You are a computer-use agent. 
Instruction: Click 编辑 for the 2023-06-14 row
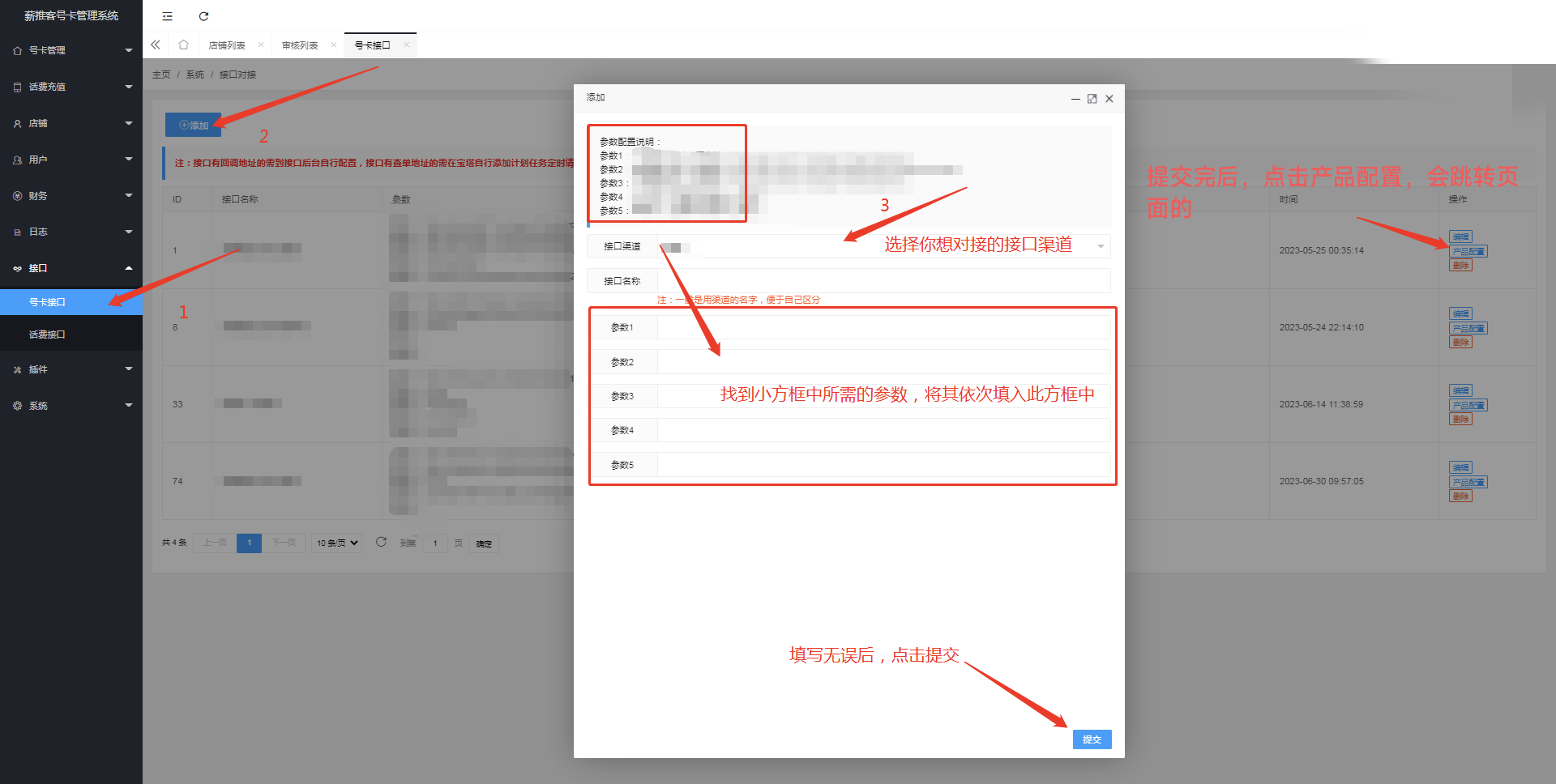(1460, 391)
